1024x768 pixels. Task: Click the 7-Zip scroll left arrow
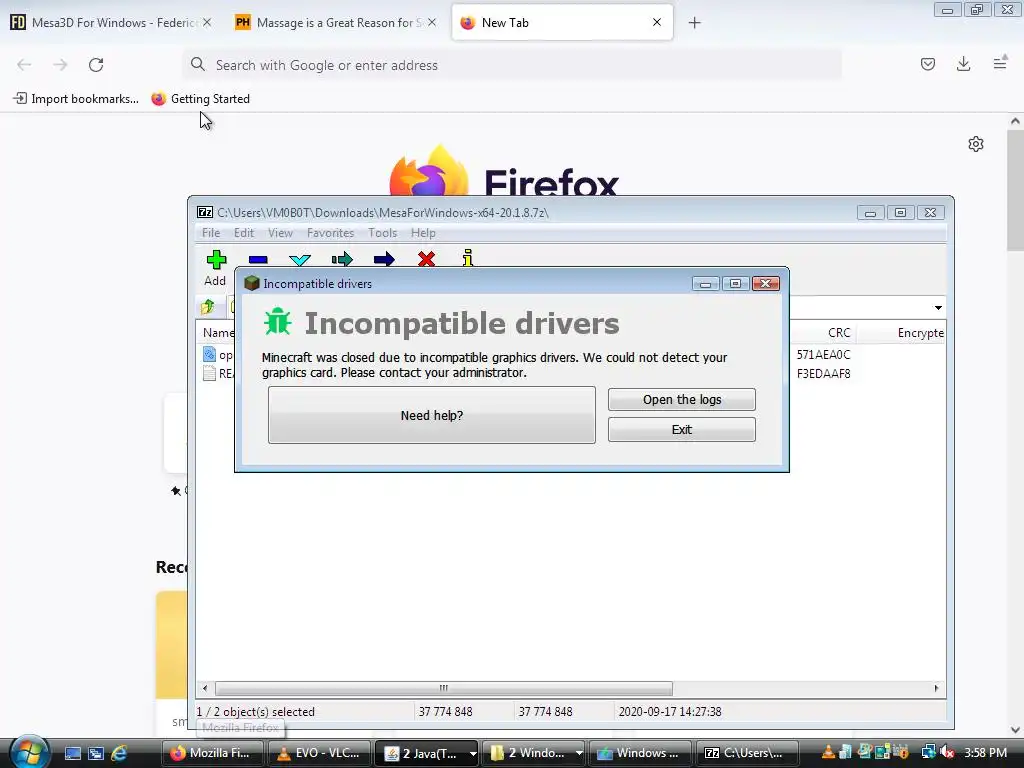click(205, 688)
